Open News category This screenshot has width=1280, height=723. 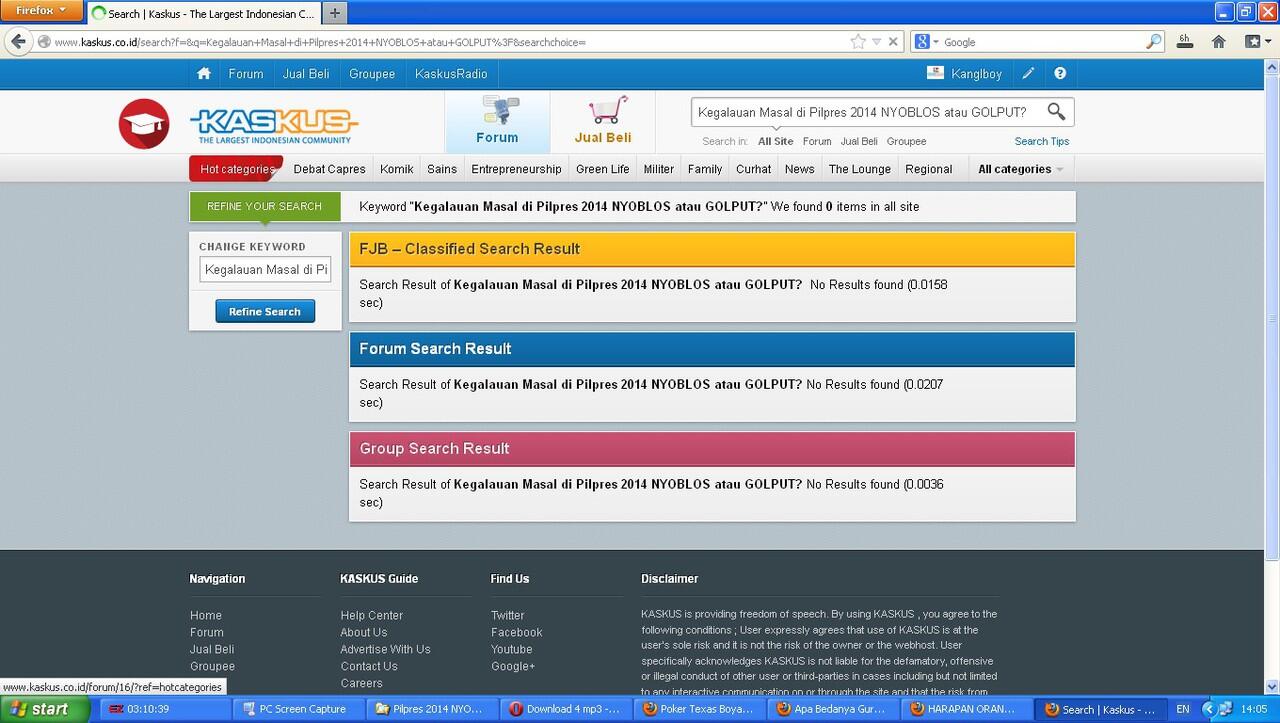800,169
